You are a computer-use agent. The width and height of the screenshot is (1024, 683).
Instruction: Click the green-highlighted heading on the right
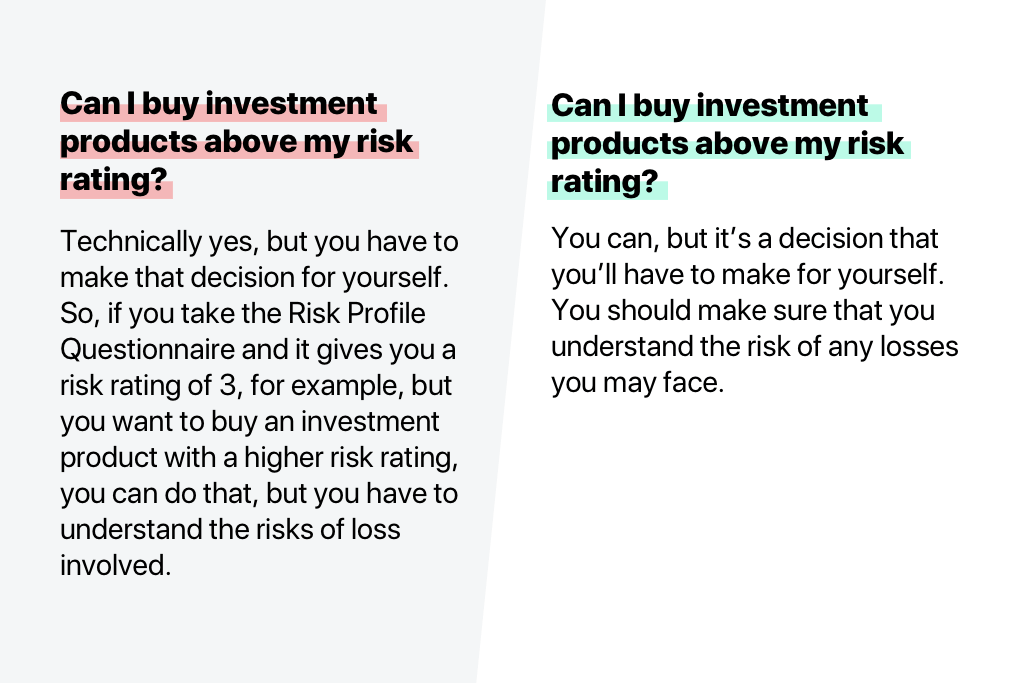click(x=727, y=144)
